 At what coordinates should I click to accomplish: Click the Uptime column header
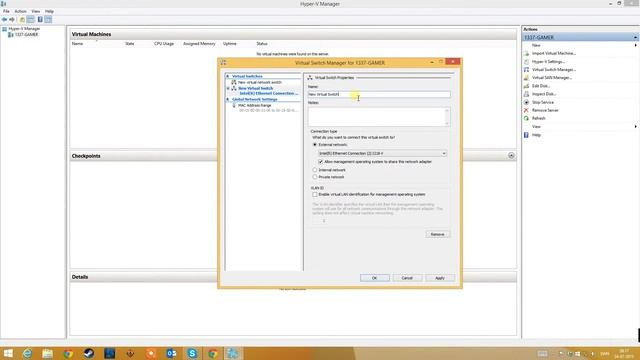pyautogui.click(x=230, y=44)
